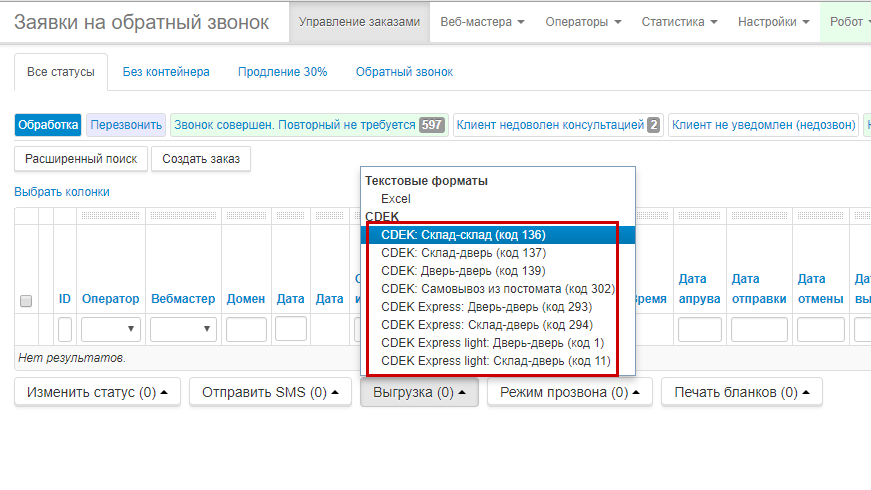Choose CDEK: Склад-дверь (код 137)
The height and width of the screenshot is (490, 871).
pos(463,253)
